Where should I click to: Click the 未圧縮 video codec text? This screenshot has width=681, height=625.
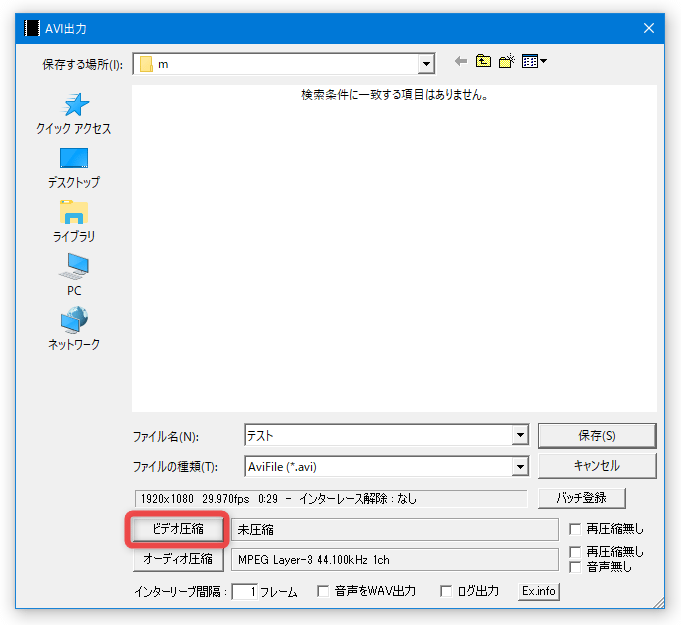coord(256,529)
